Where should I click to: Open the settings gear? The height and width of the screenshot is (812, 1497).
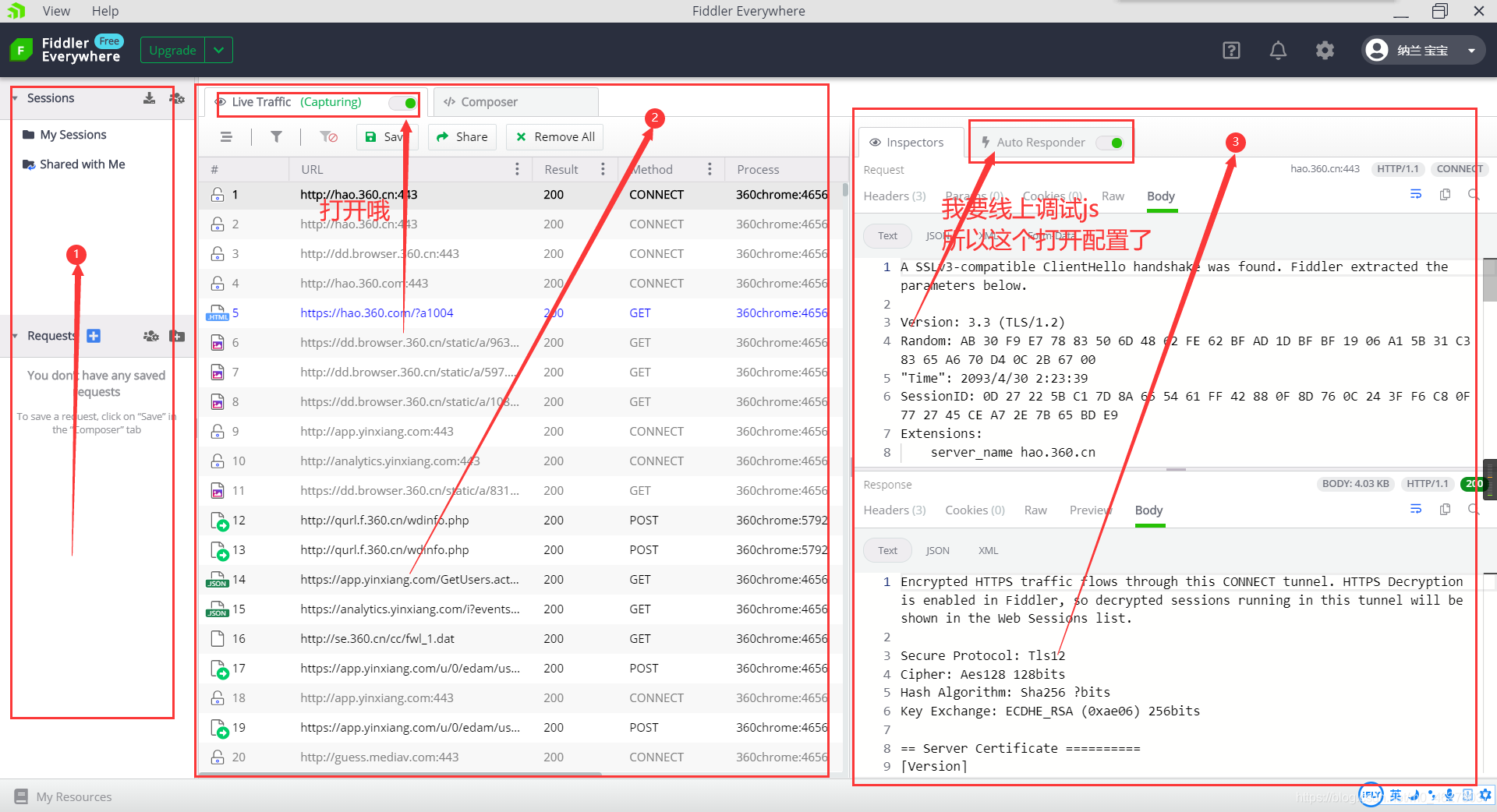point(1325,51)
